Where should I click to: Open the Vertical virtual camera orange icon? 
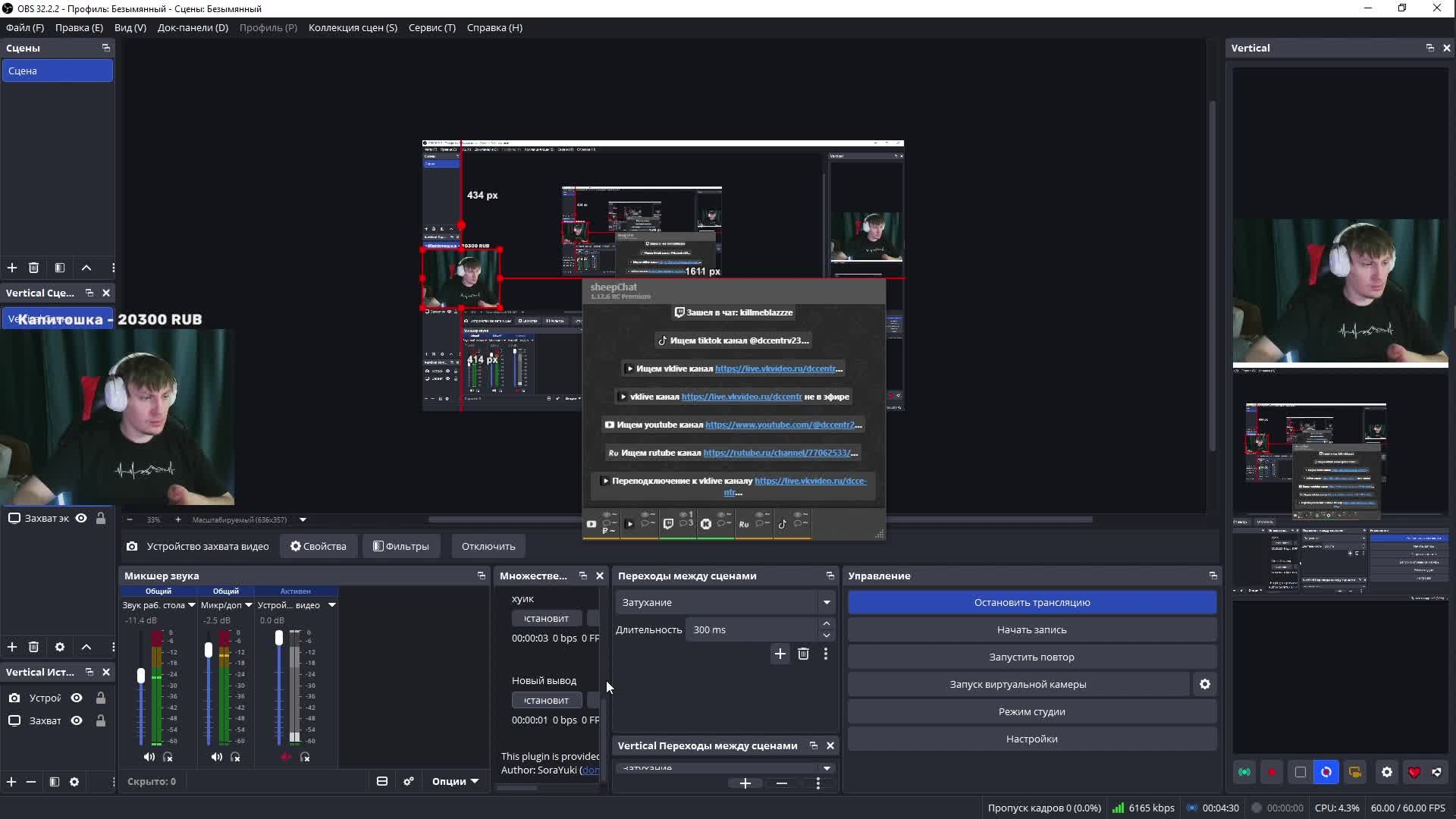tap(1354, 772)
